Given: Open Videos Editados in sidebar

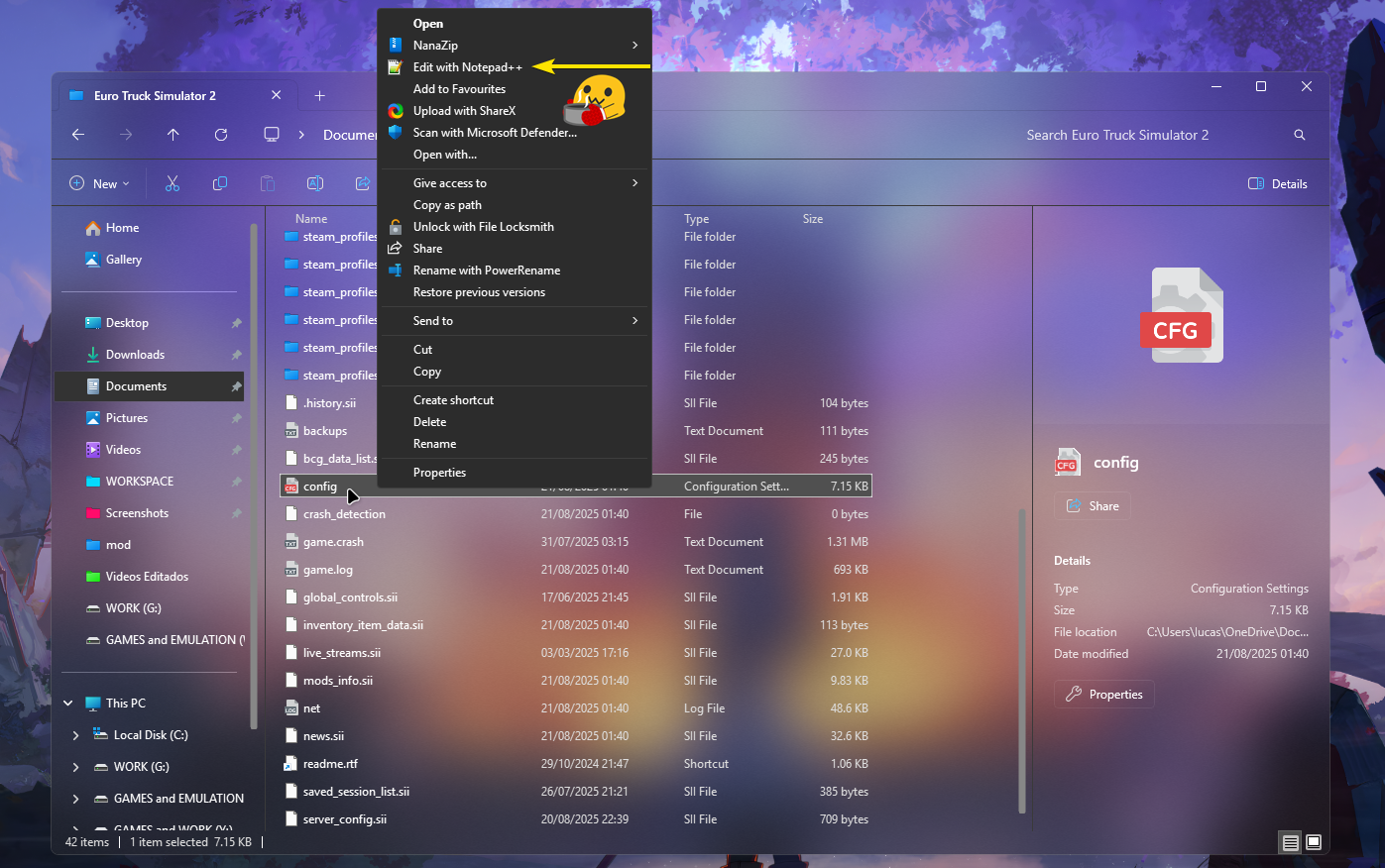Looking at the screenshot, I should pyautogui.click(x=149, y=577).
